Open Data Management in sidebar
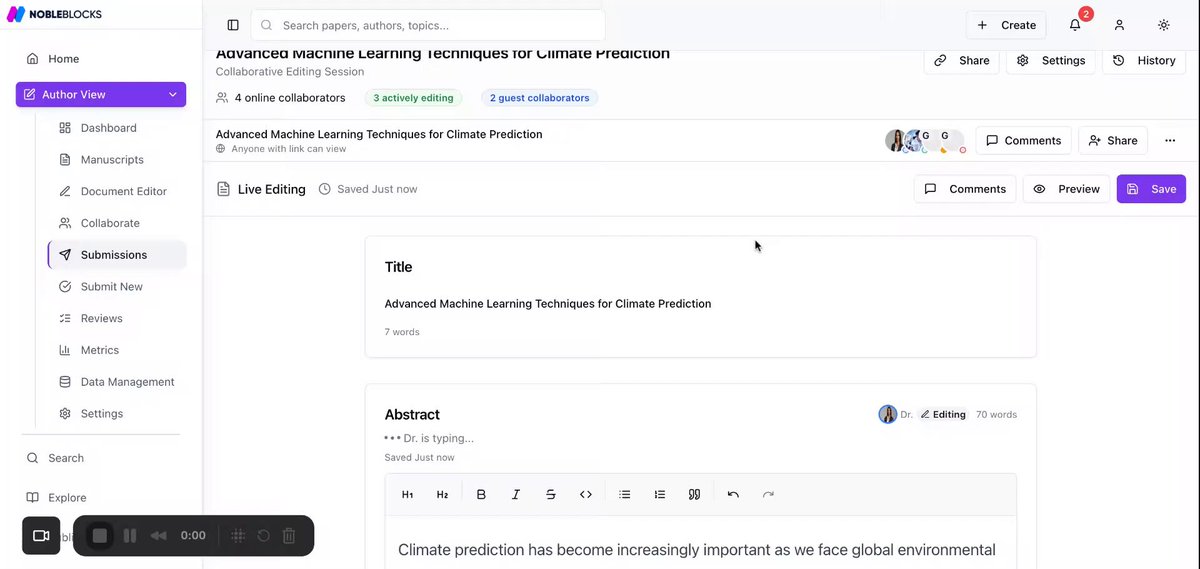Viewport: 1200px width, 569px height. 128,382
